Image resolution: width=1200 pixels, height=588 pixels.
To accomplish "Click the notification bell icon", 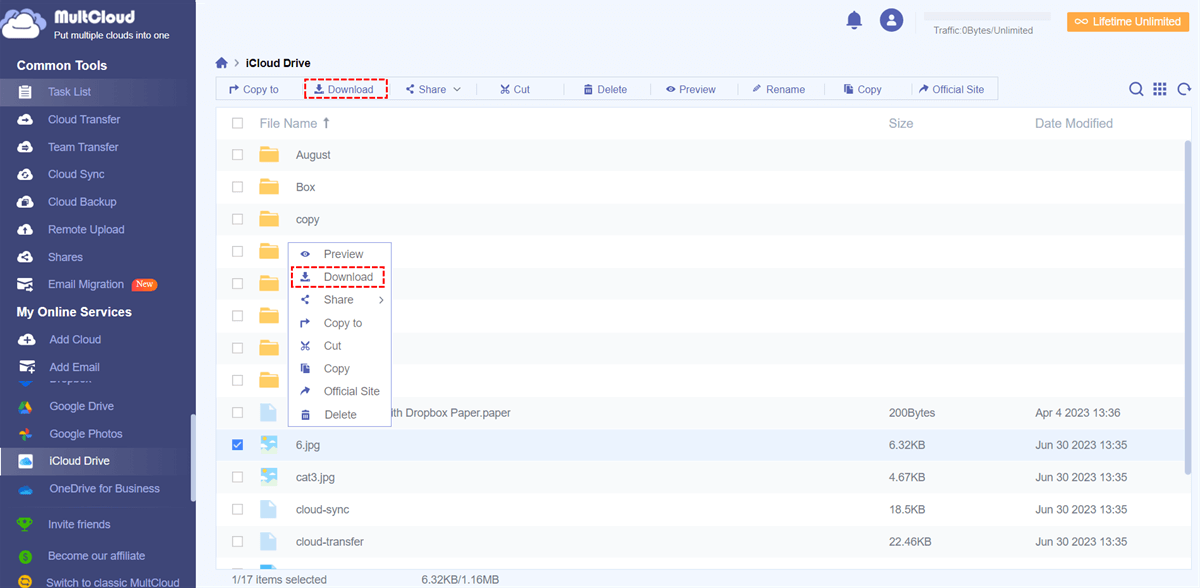I will 854,20.
